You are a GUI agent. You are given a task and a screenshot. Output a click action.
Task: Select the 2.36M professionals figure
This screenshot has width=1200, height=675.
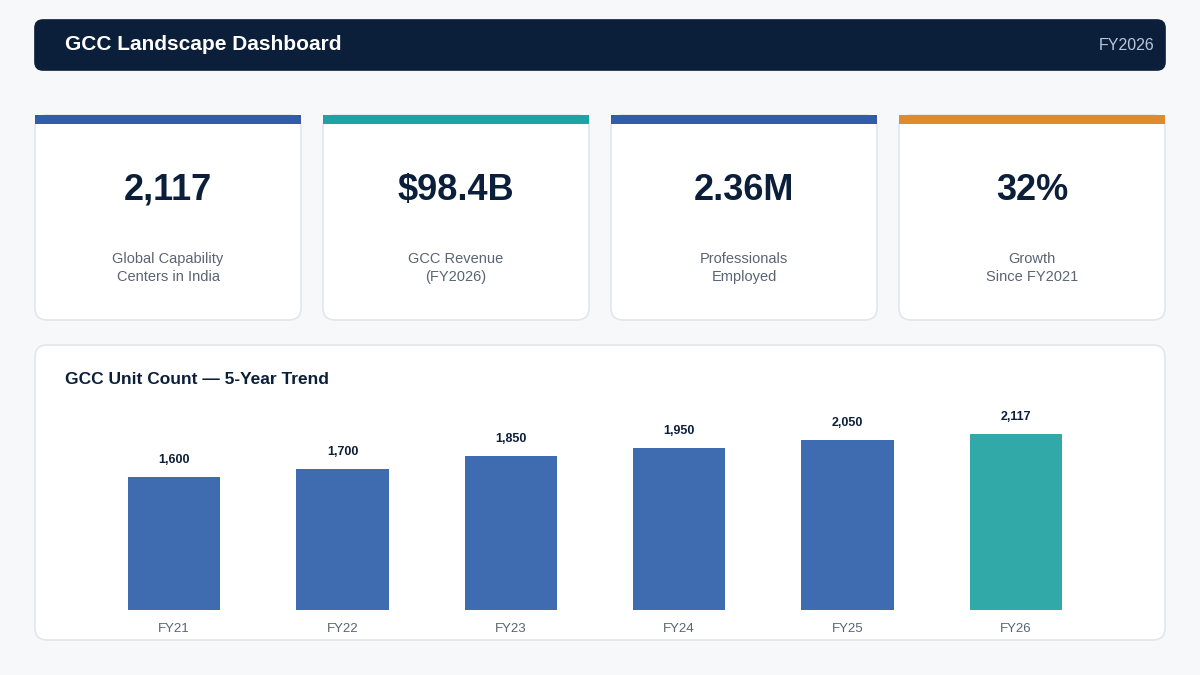(x=743, y=188)
